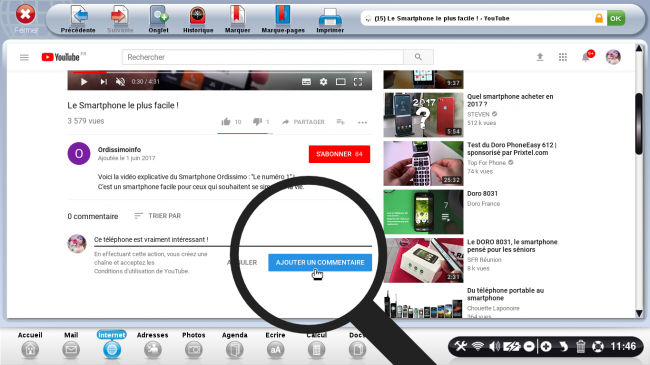Click the video progress bar
The image size is (650, 365).
pos(220,72)
